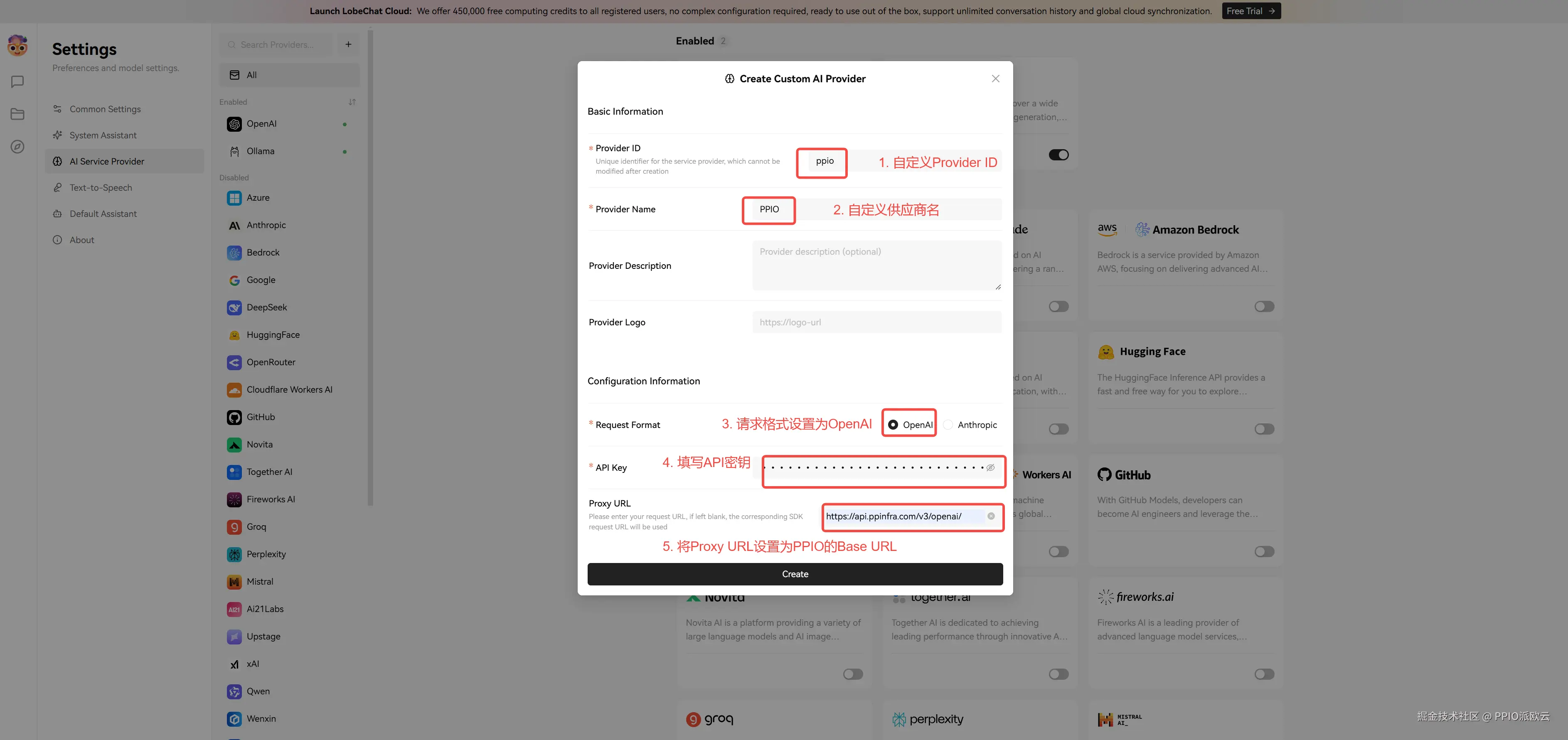Toggle the Hugging Face provider switch
Viewport: 1568px width, 740px height.
click(x=1264, y=429)
